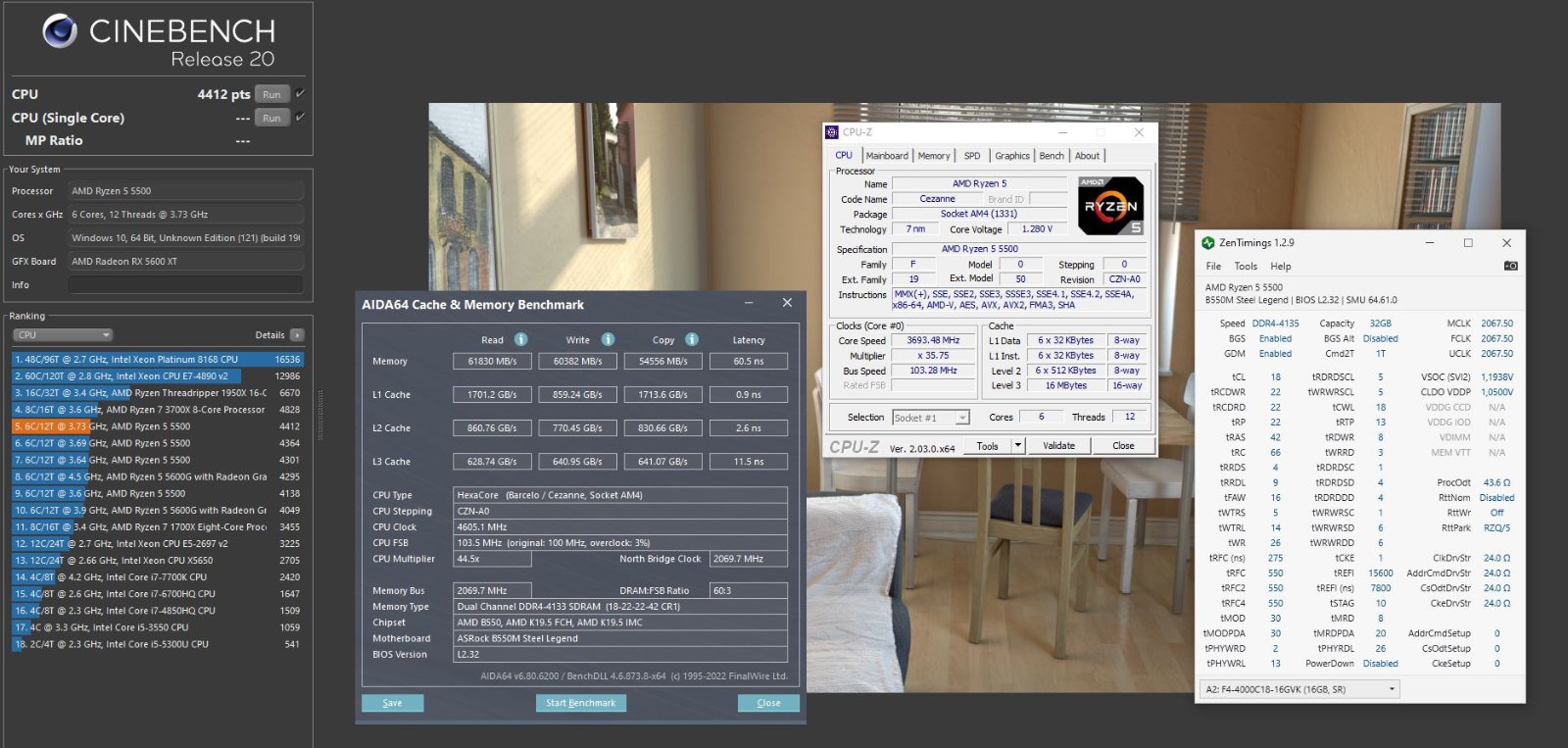Maximize the ZenTimings window

point(1468,243)
